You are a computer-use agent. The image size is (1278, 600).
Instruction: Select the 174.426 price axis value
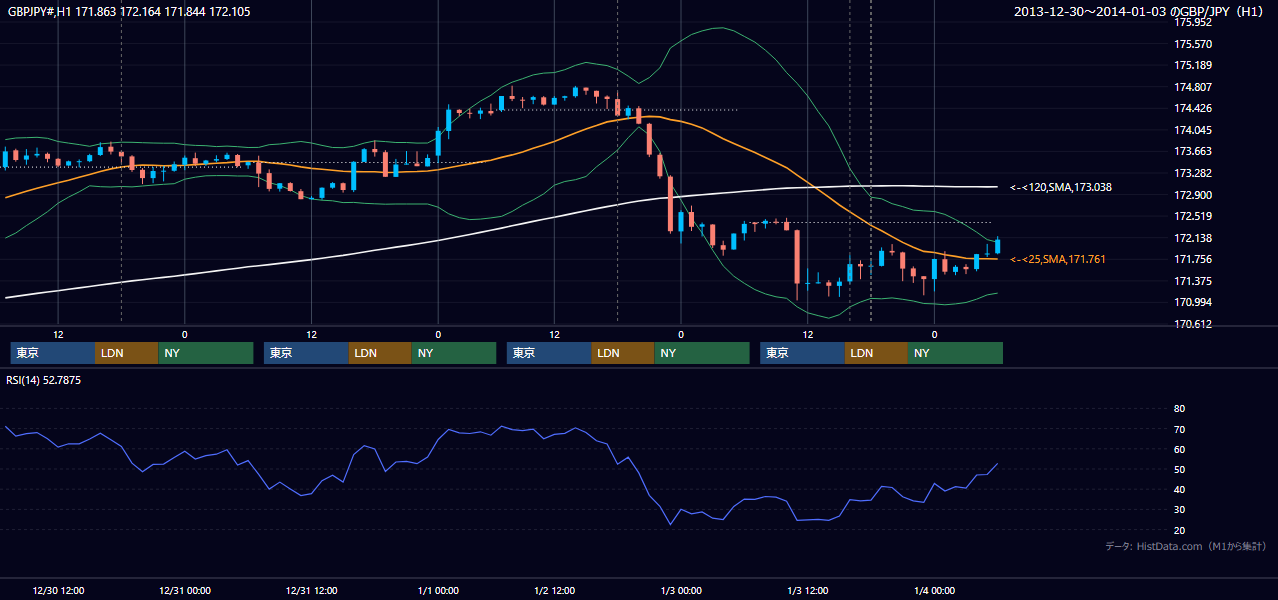point(1193,108)
